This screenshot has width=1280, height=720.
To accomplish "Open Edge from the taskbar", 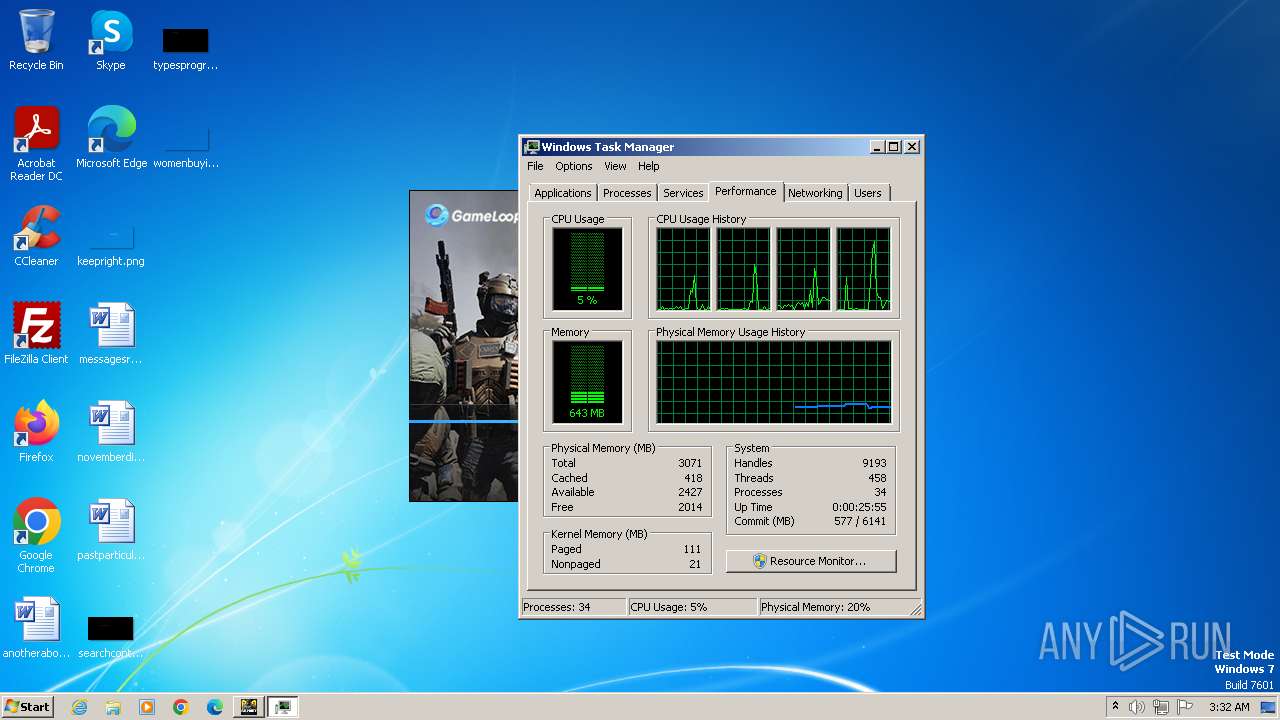I will [x=215, y=707].
